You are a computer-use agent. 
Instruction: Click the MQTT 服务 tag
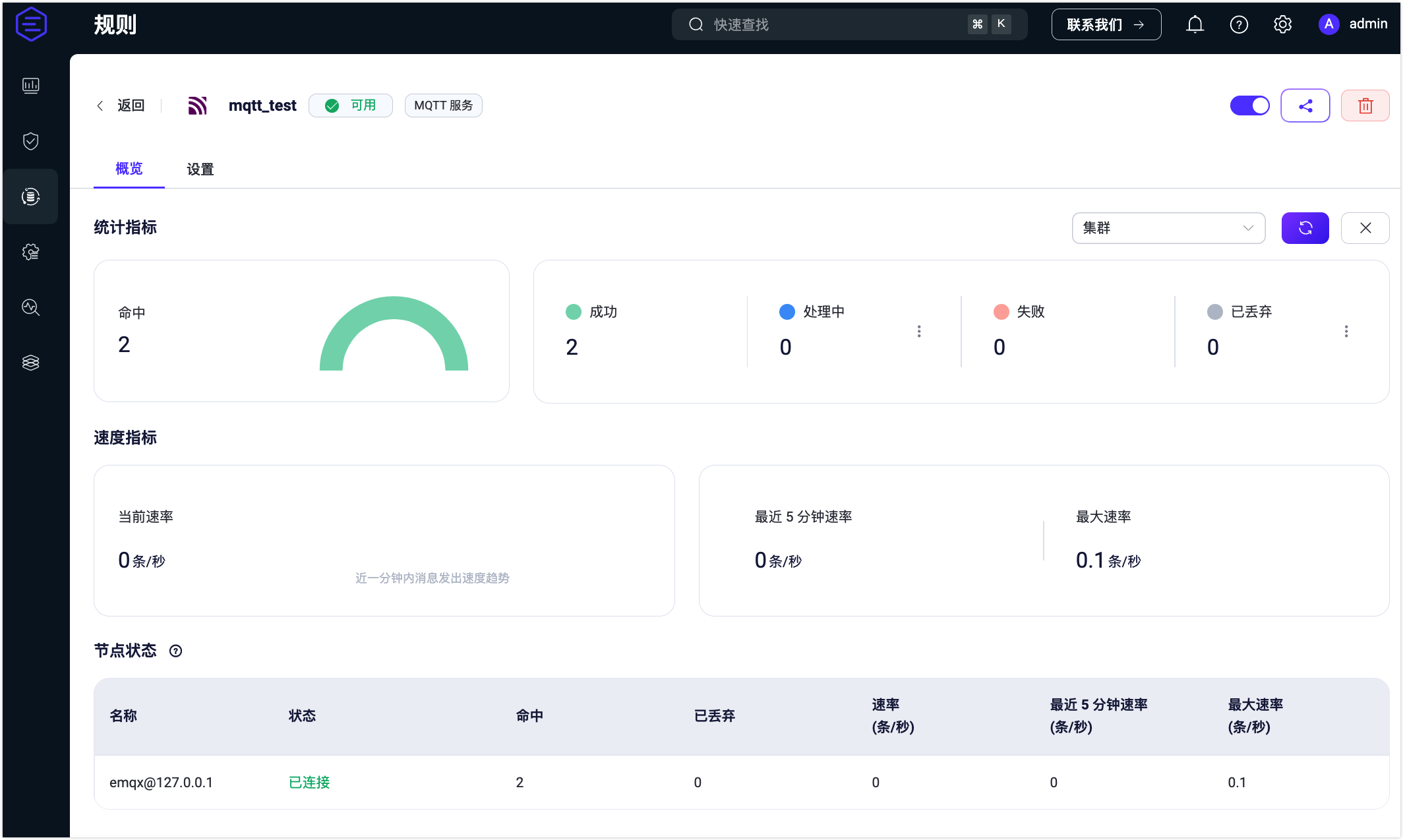click(444, 105)
